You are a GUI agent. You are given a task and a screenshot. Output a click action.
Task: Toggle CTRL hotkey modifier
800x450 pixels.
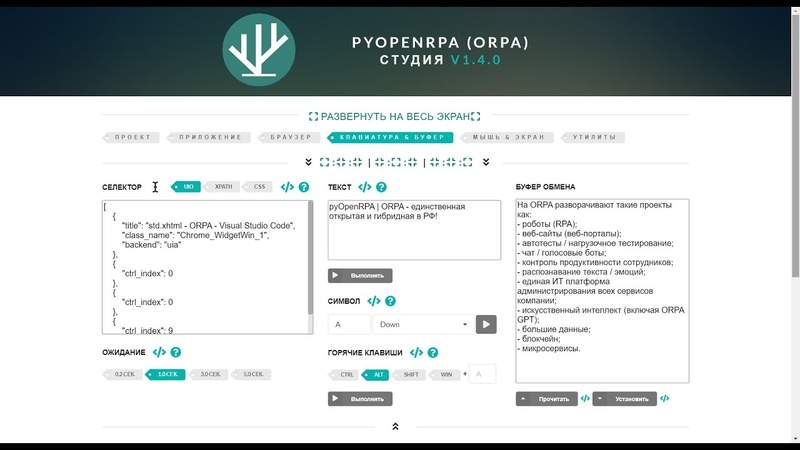[x=344, y=375]
